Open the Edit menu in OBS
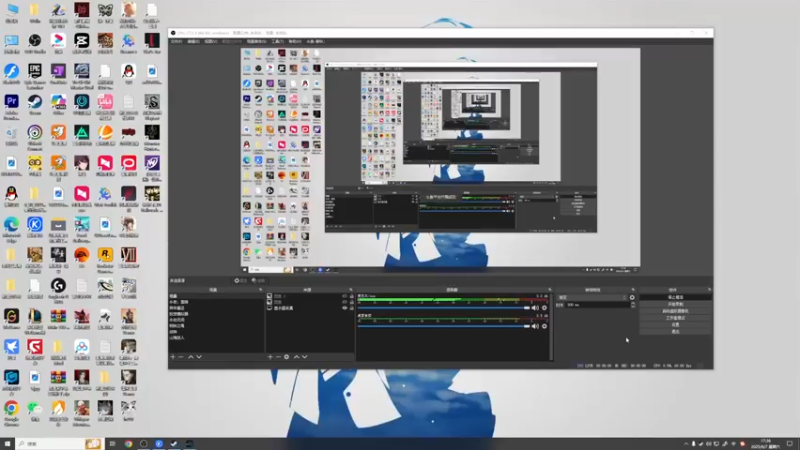 [193, 41]
